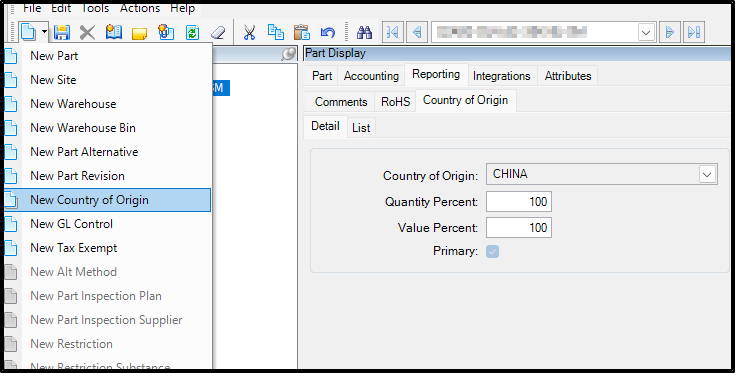Viewport: 735px width, 373px height.
Task: Click the Part Display panel title bar
Action: (x=517, y=53)
